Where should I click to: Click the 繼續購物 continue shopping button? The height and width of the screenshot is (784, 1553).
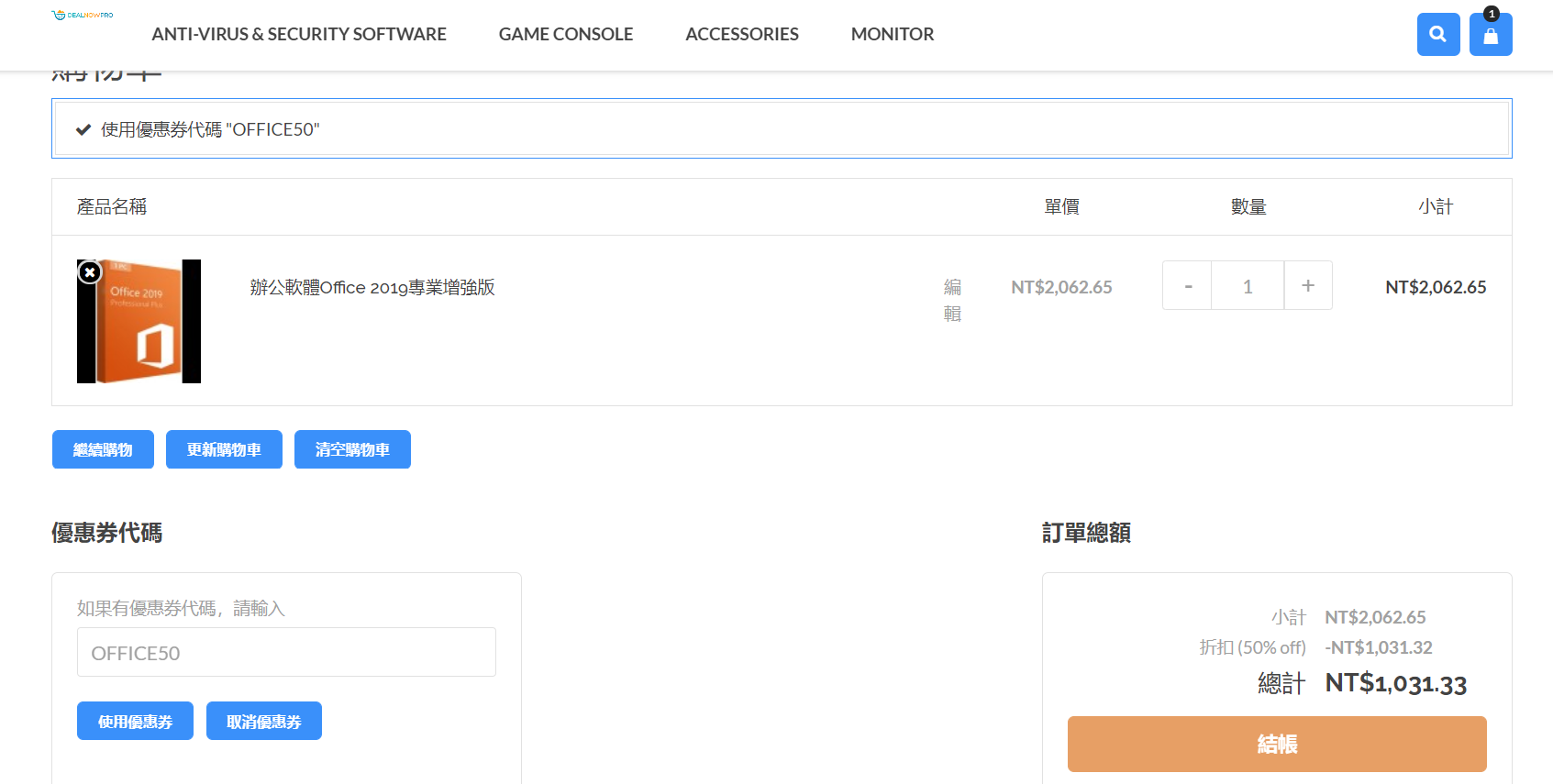click(x=103, y=449)
